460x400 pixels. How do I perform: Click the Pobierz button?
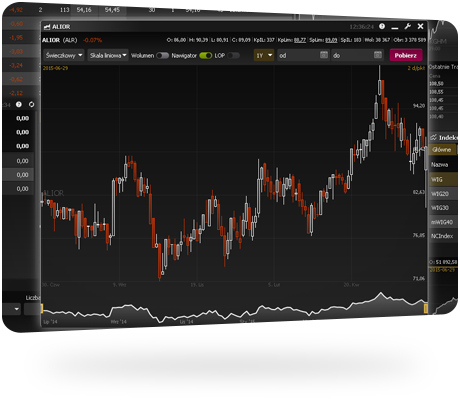tap(406, 55)
